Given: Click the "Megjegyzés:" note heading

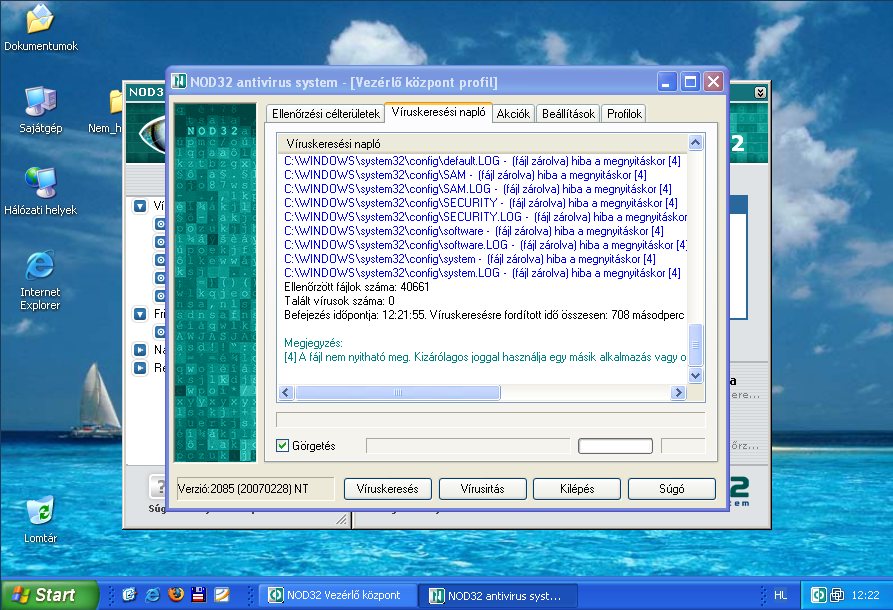Looking at the screenshot, I should coord(313,343).
